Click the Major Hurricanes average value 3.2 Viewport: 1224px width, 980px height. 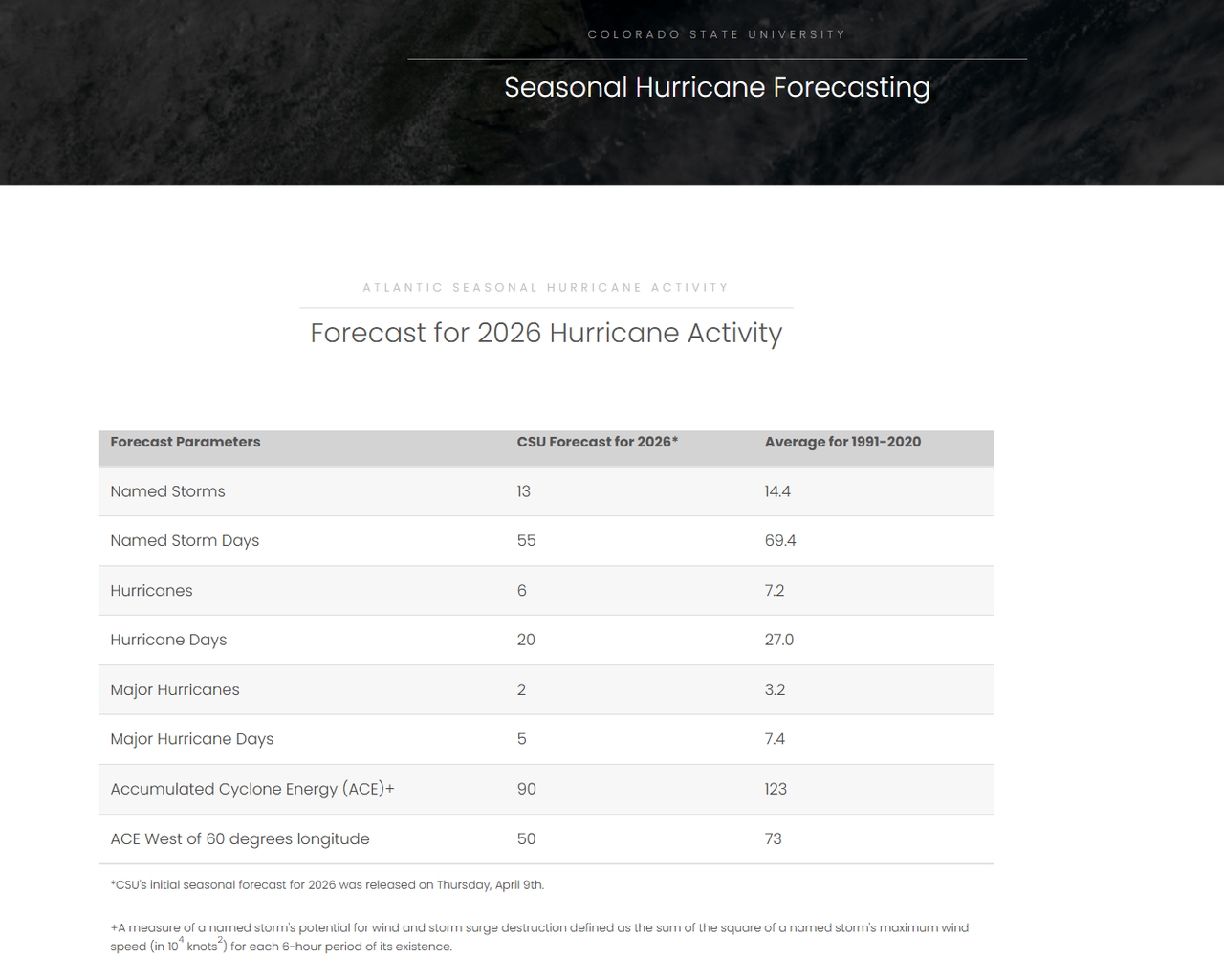775,689
